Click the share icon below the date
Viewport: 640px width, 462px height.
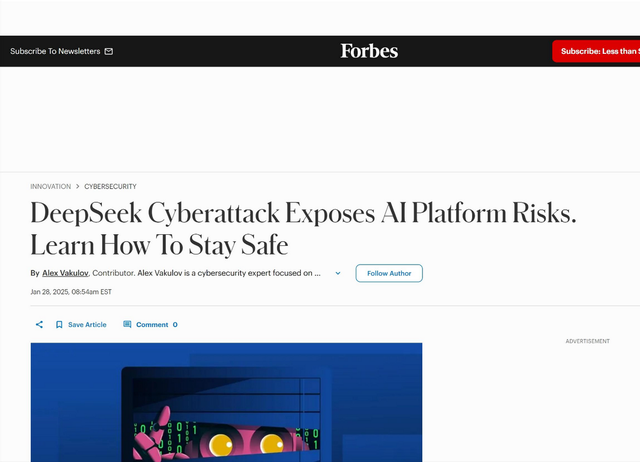point(39,325)
